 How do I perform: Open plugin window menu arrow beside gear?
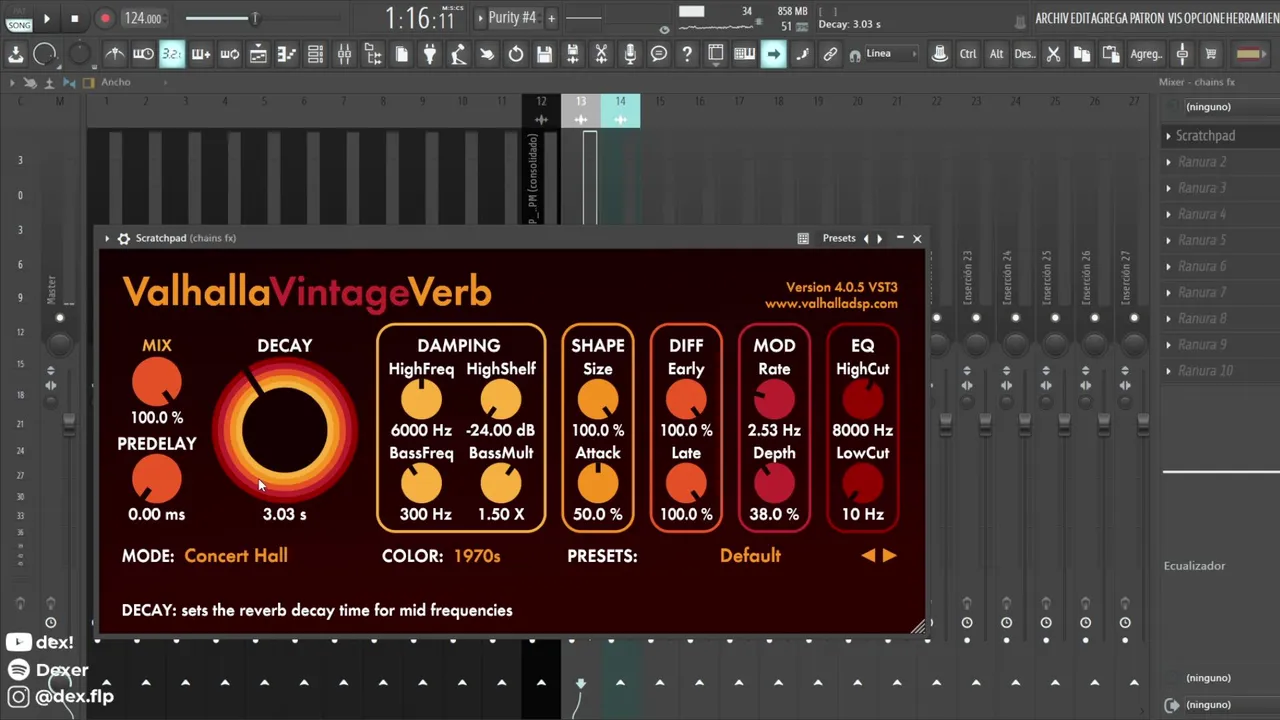click(107, 238)
